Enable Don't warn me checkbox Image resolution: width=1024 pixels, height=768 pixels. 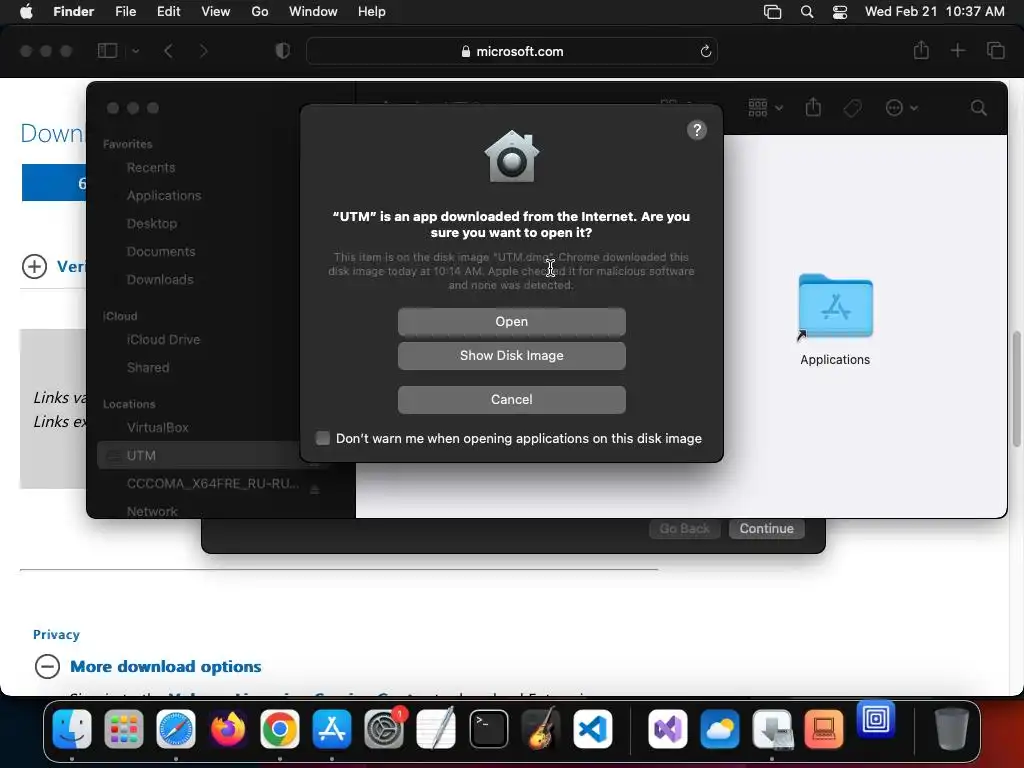pos(323,438)
